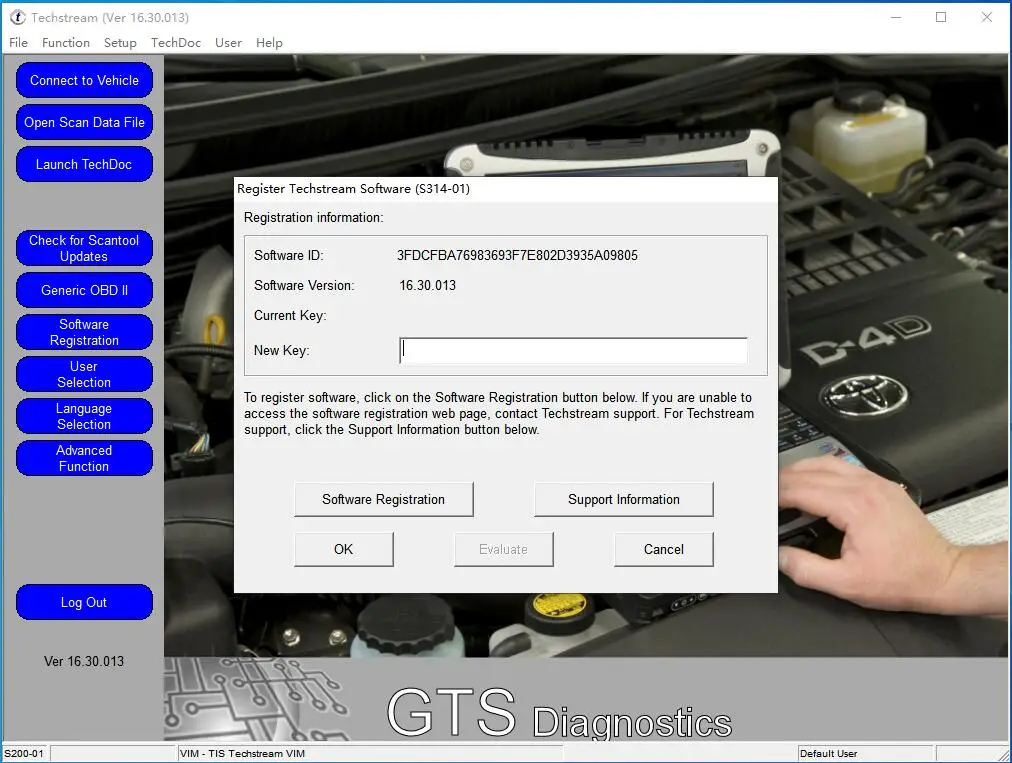Open the Help menu
The width and height of the screenshot is (1012, 763).
pyautogui.click(x=269, y=43)
